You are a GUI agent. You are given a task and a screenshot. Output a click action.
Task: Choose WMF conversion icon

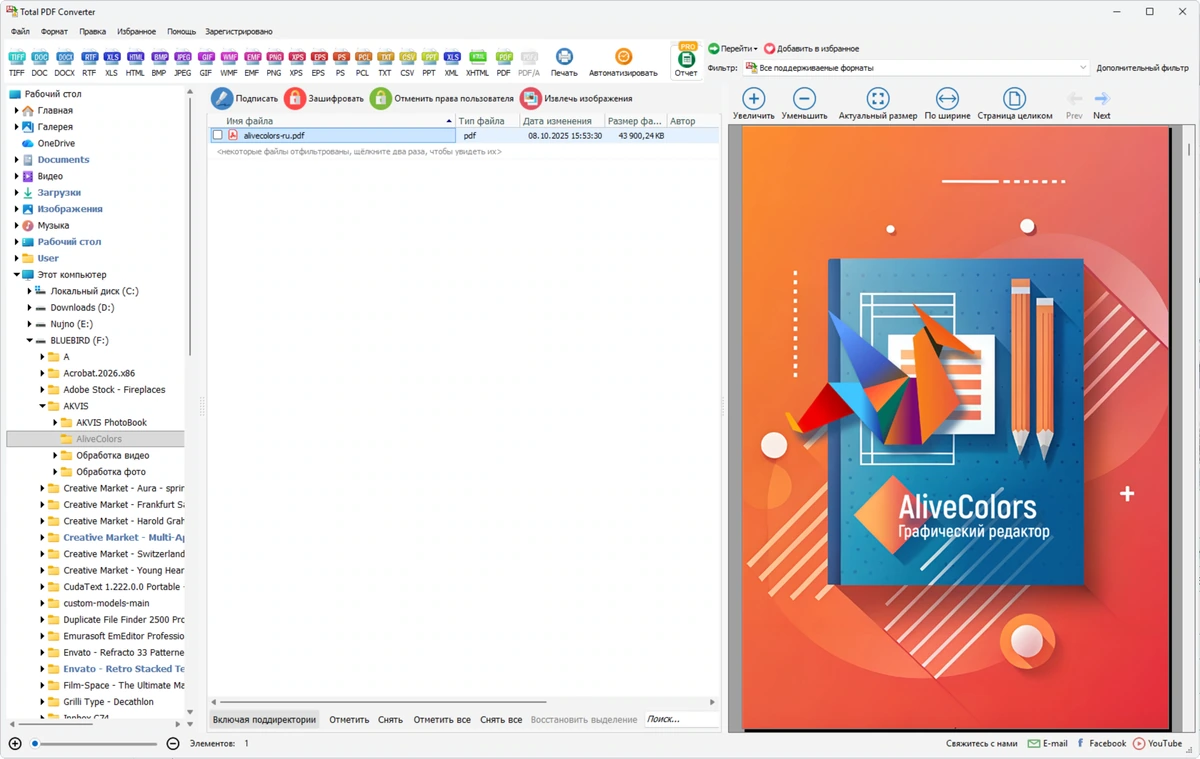(x=229, y=64)
